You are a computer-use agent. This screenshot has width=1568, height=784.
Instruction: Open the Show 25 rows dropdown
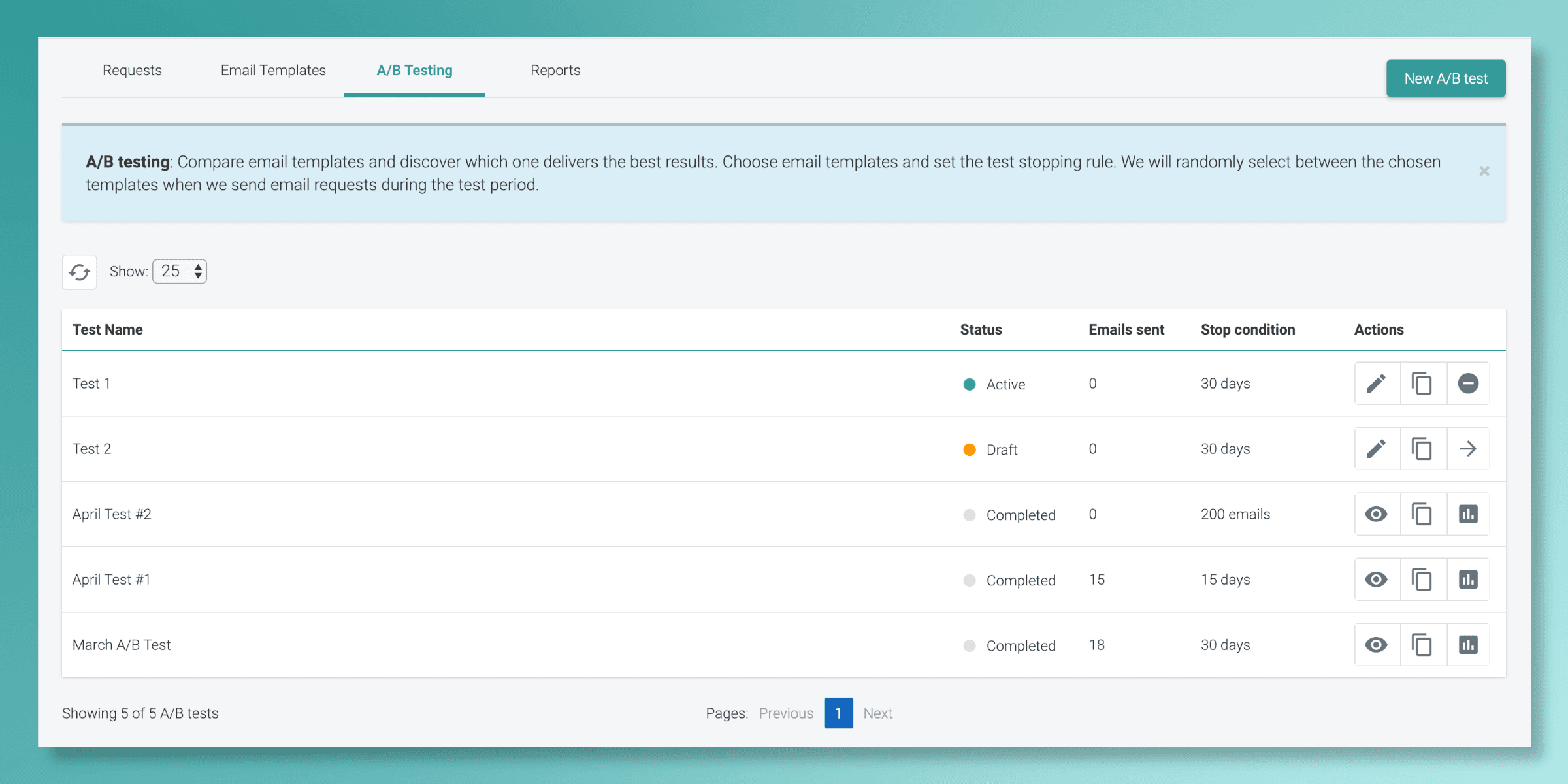click(180, 271)
